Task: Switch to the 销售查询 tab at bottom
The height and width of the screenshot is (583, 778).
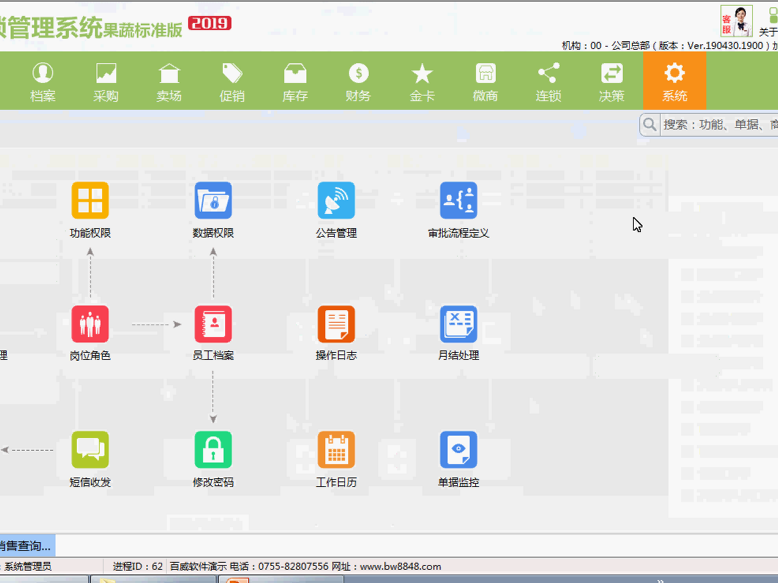Action: pos(26,546)
